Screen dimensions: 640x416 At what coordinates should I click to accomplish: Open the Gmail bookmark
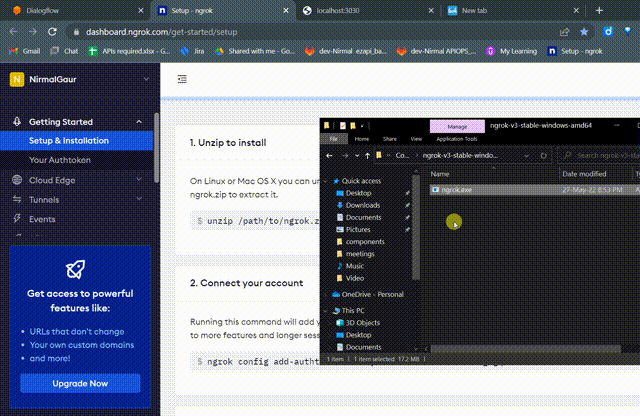pos(24,51)
